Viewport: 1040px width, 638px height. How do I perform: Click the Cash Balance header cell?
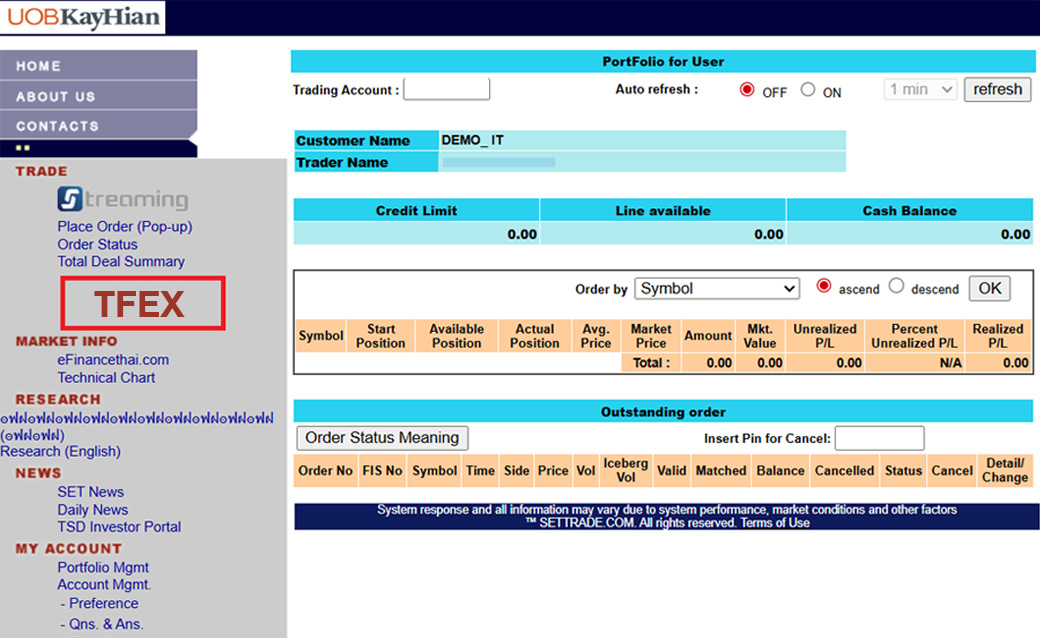coord(909,211)
